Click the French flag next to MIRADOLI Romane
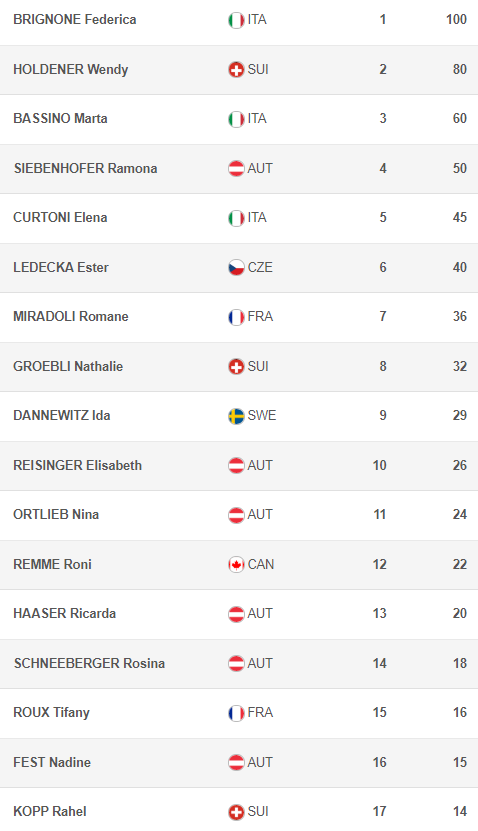Viewport: 478px width, 831px height. click(x=236, y=317)
